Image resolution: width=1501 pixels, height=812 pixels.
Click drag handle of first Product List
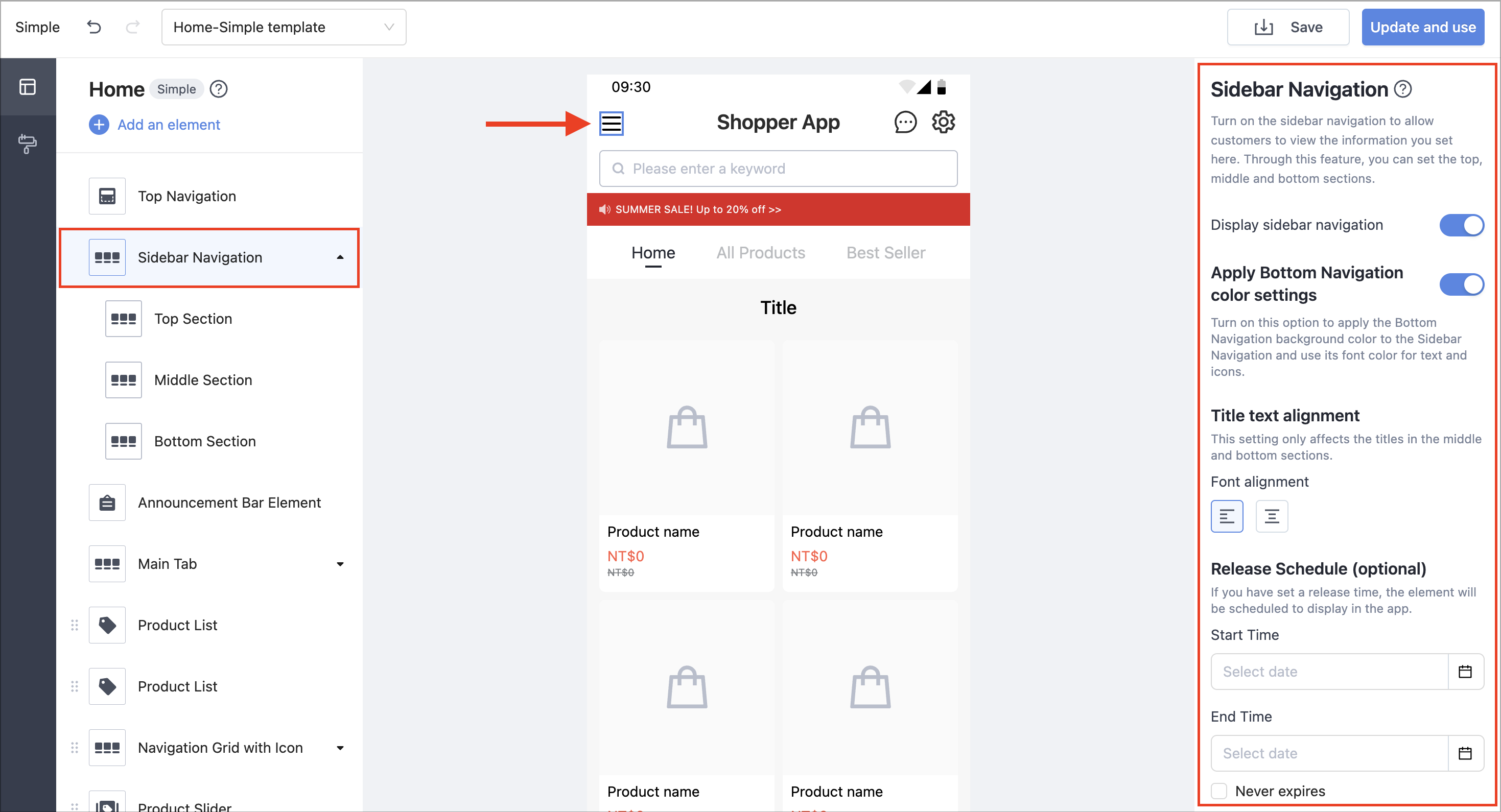[75, 625]
